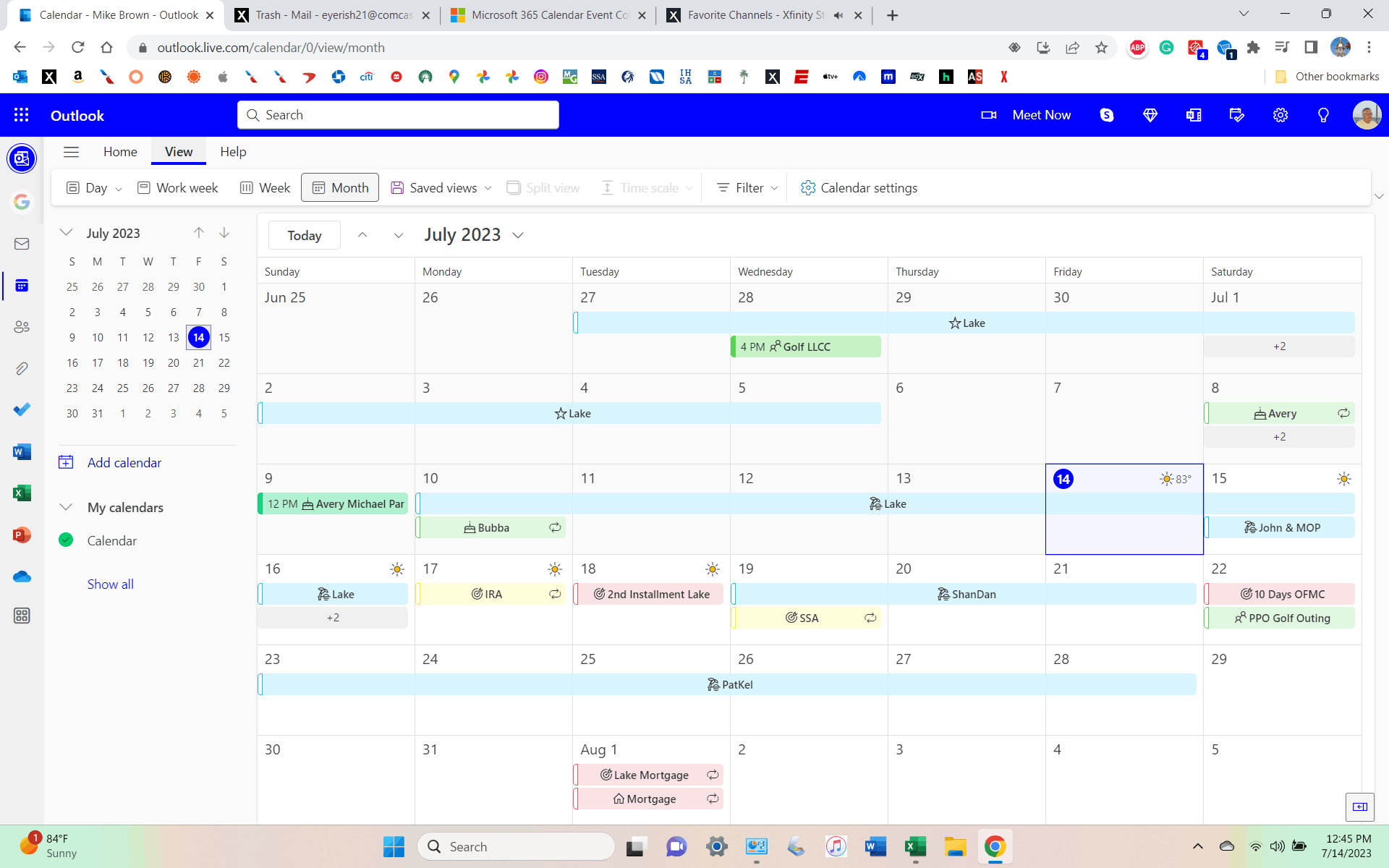Click Add calendar link

(124, 462)
